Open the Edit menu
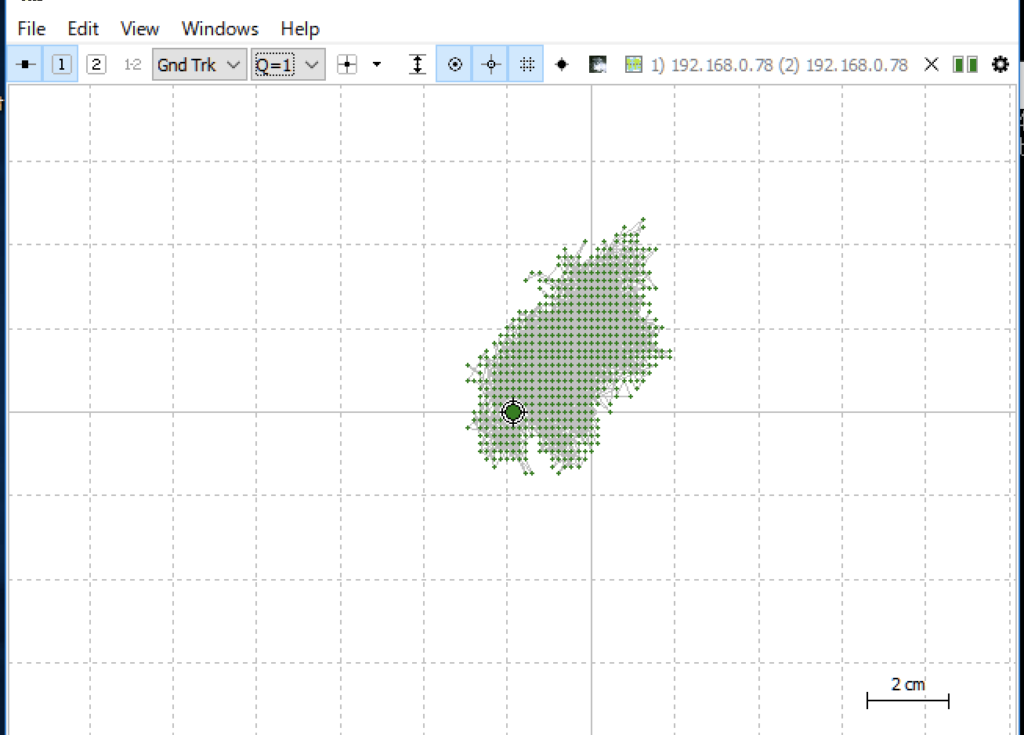Screen dimensions: 1024x735 (x=83, y=29)
